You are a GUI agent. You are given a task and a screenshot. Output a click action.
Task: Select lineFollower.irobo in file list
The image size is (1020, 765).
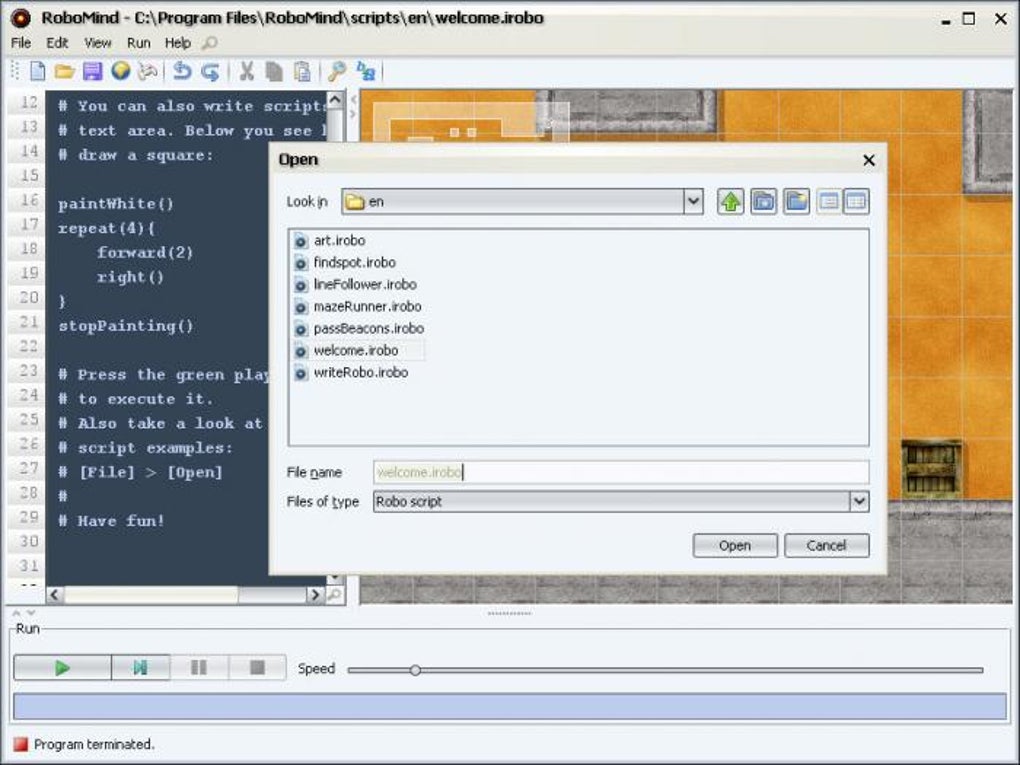point(365,285)
